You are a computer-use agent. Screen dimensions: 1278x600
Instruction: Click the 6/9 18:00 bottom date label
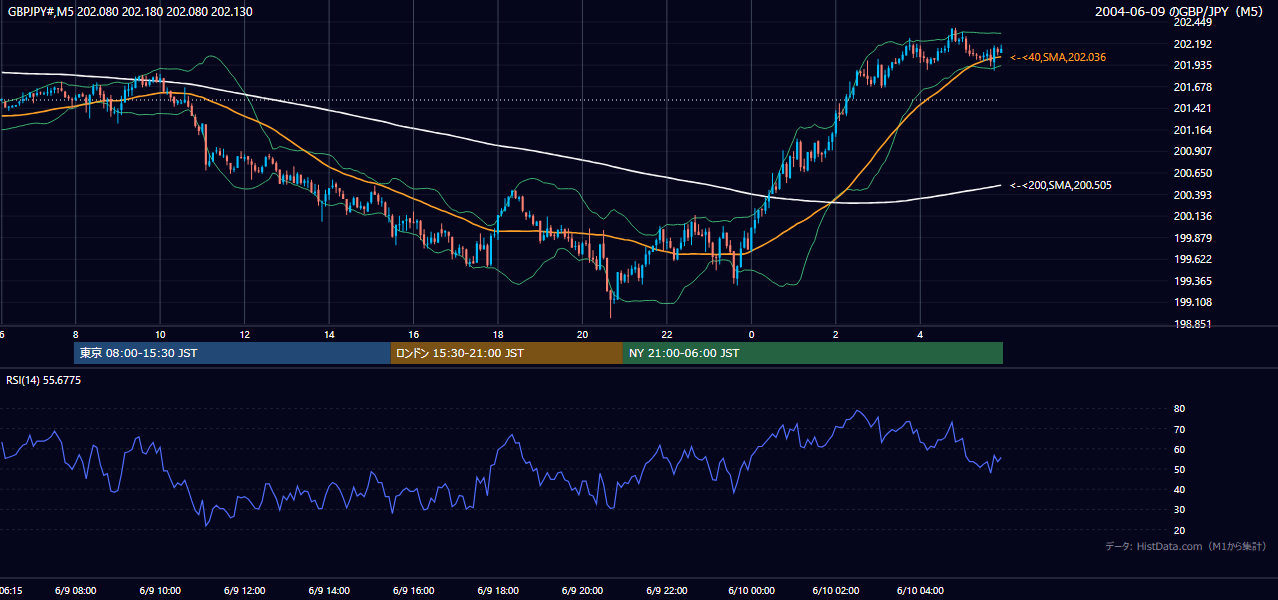click(x=498, y=591)
